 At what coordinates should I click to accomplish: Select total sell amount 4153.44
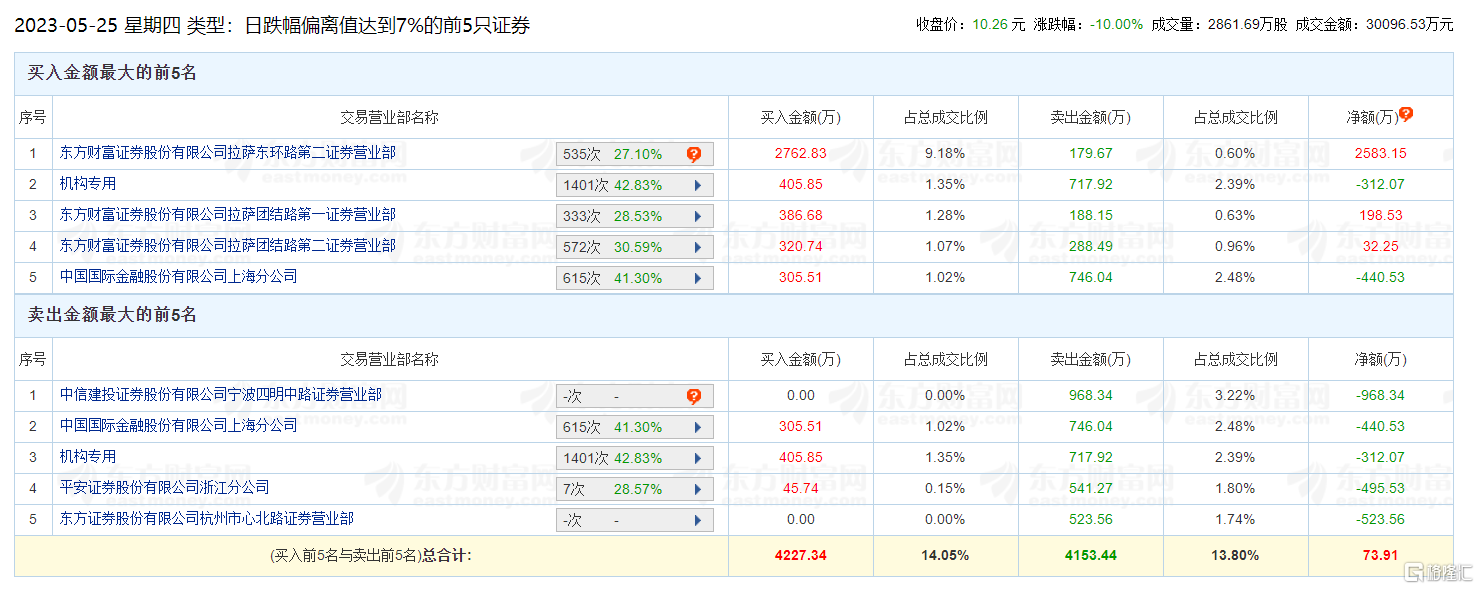(x=1090, y=556)
